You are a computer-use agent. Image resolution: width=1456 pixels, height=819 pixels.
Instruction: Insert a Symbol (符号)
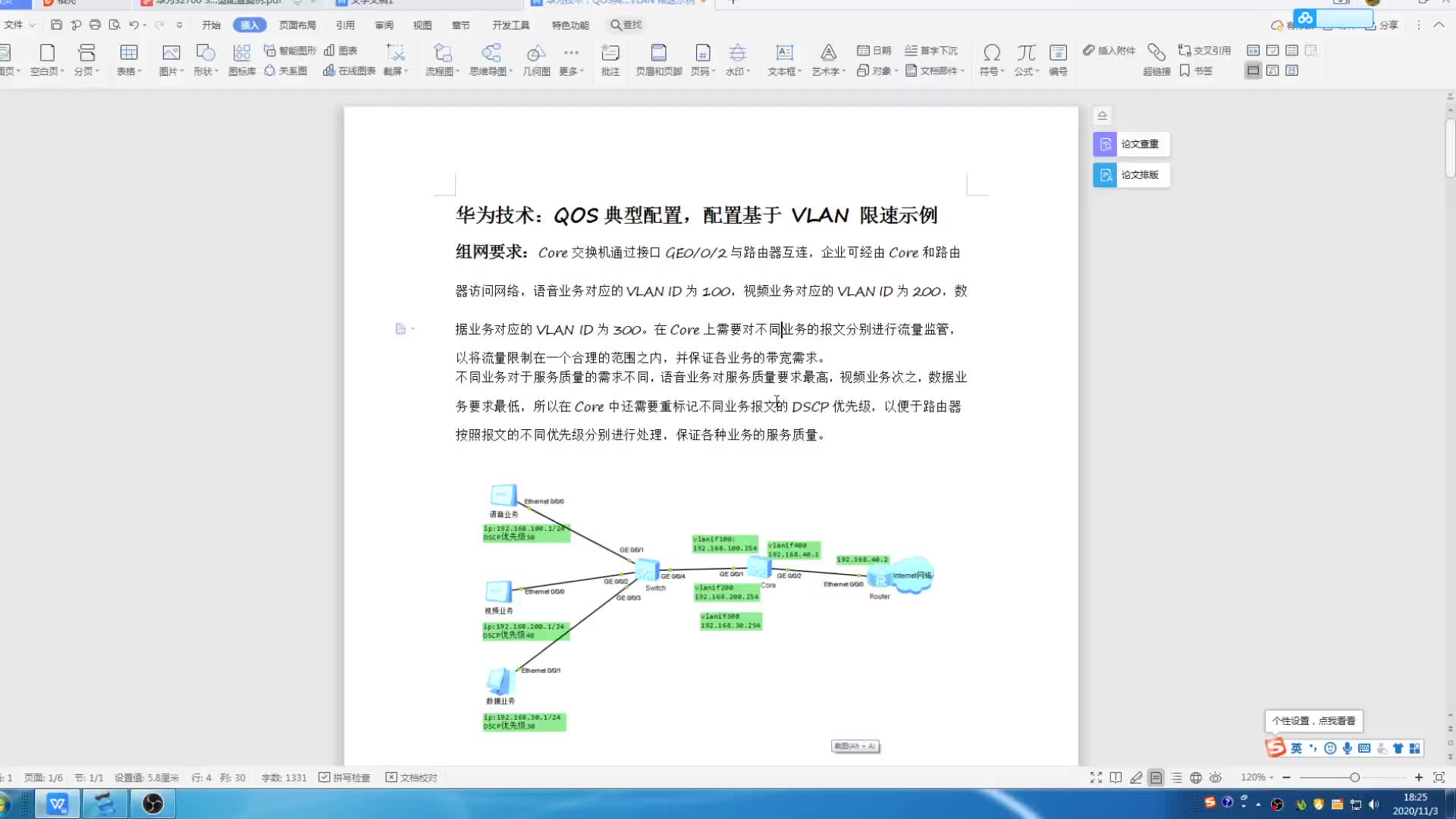pos(991,60)
